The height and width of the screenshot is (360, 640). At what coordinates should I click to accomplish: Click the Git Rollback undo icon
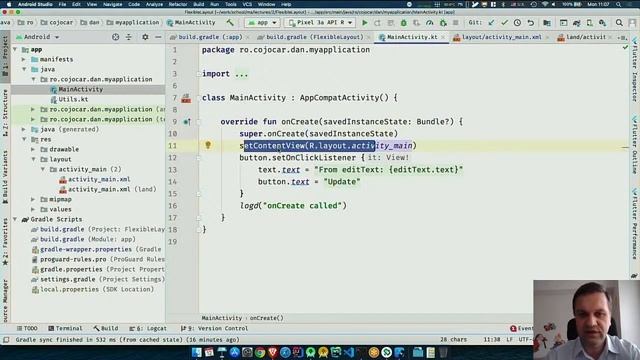(x=531, y=23)
